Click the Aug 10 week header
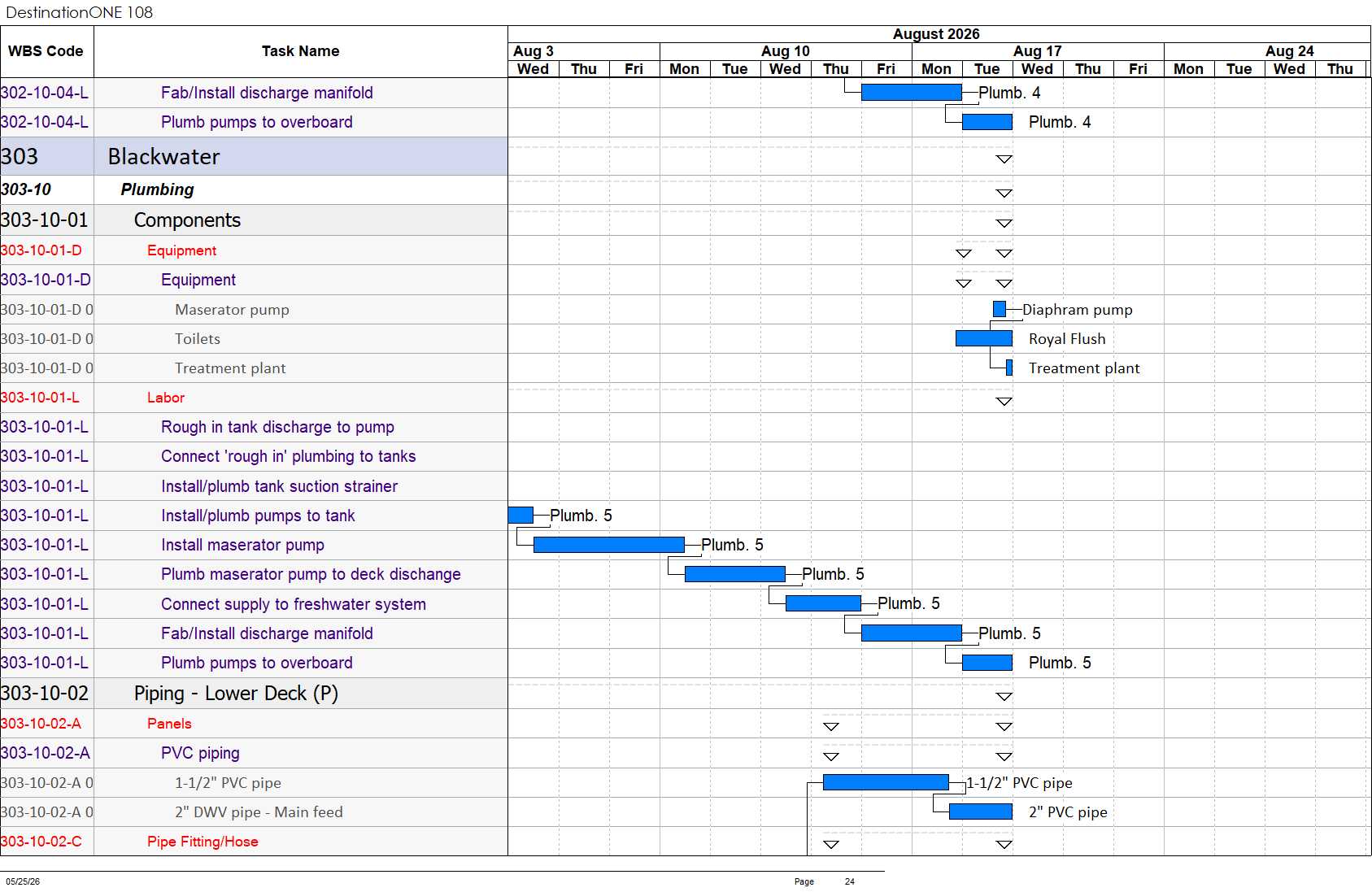1372x892 pixels. pyautogui.click(x=786, y=50)
